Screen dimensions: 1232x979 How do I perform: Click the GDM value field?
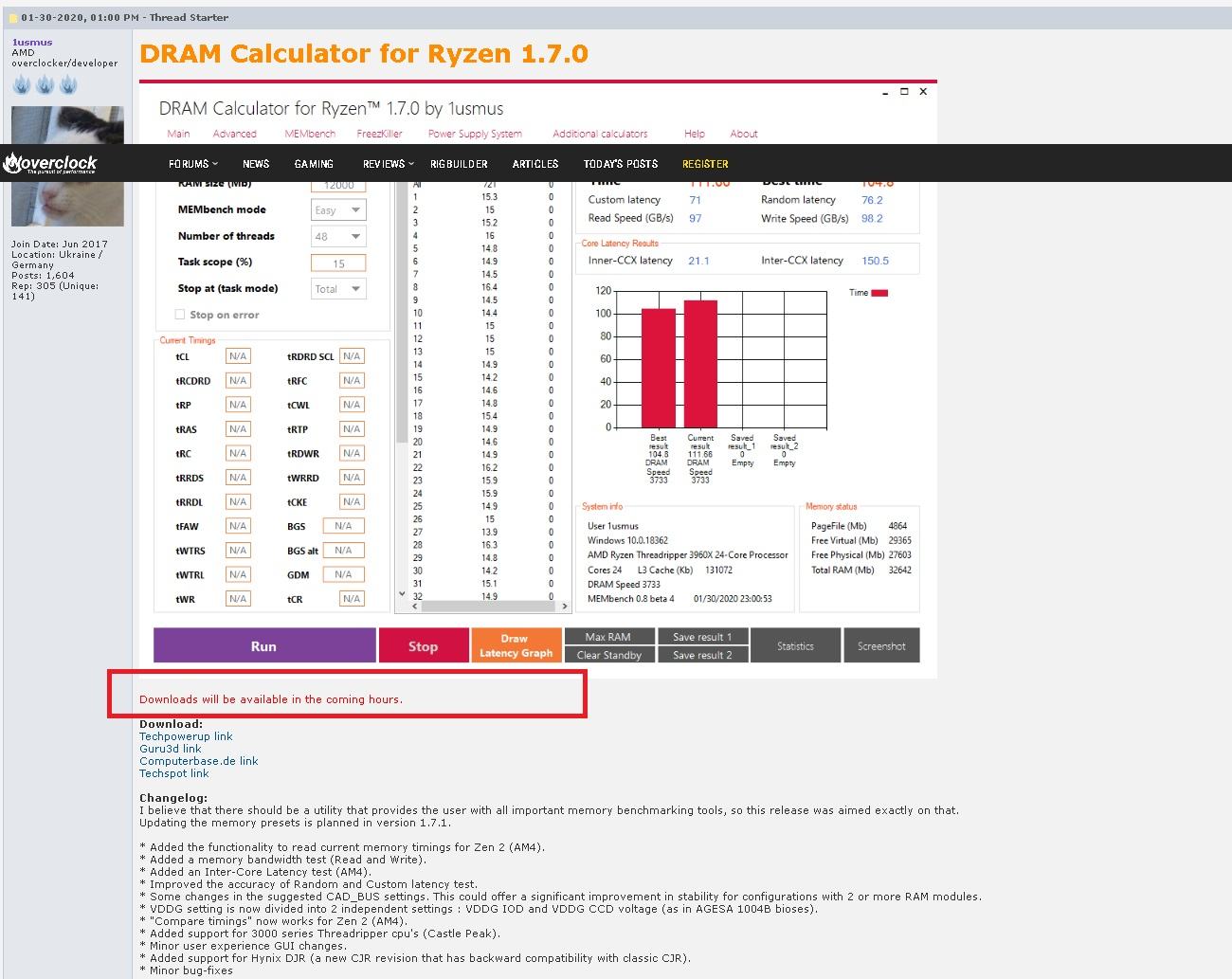pyautogui.click(x=343, y=574)
